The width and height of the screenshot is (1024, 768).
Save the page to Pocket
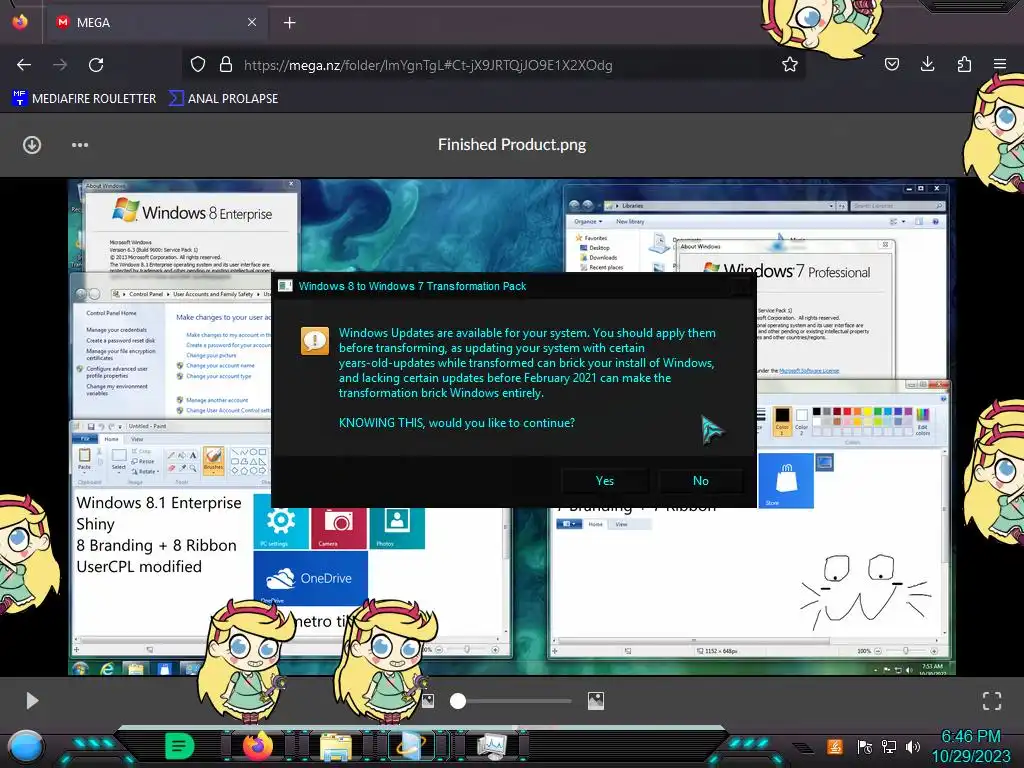(x=891, y=64)
